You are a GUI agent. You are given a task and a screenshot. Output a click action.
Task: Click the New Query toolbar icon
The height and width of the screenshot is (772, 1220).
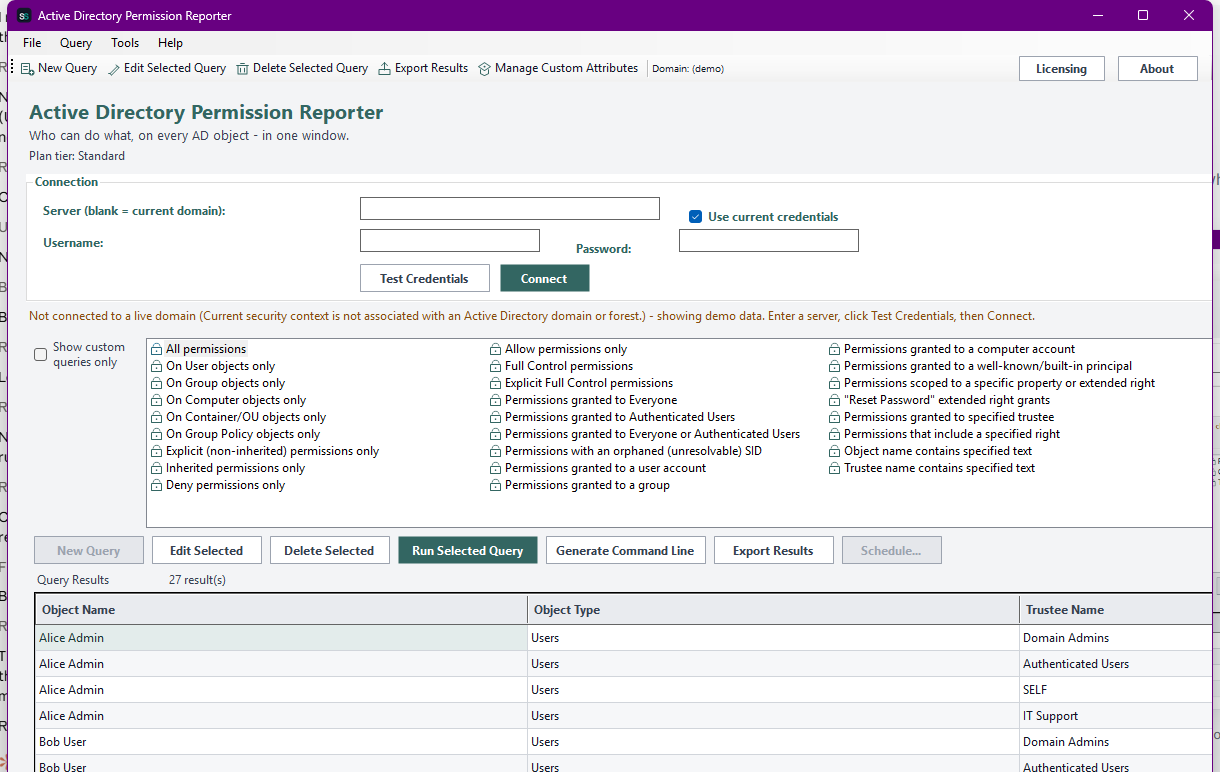[28, 69]
